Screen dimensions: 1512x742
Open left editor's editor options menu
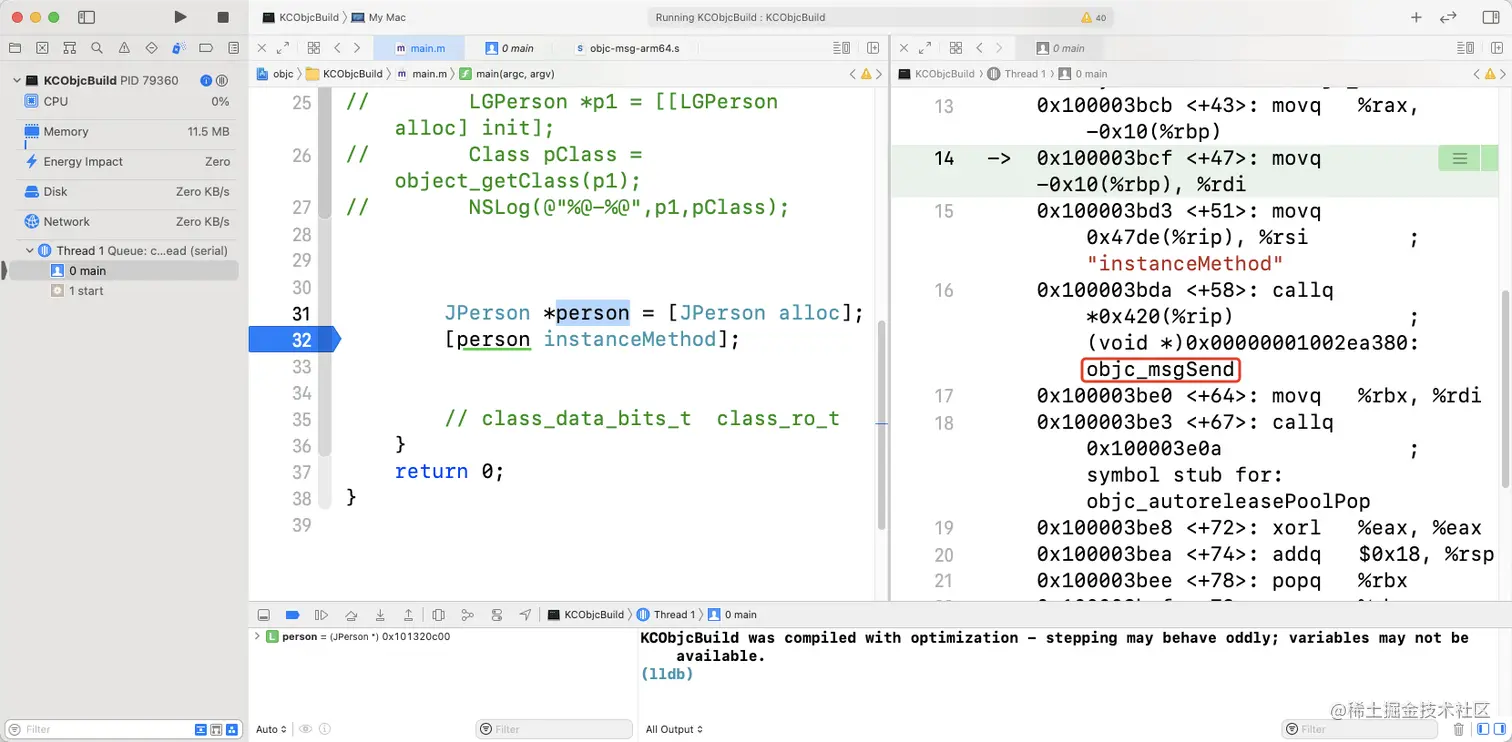pos(842,48)
